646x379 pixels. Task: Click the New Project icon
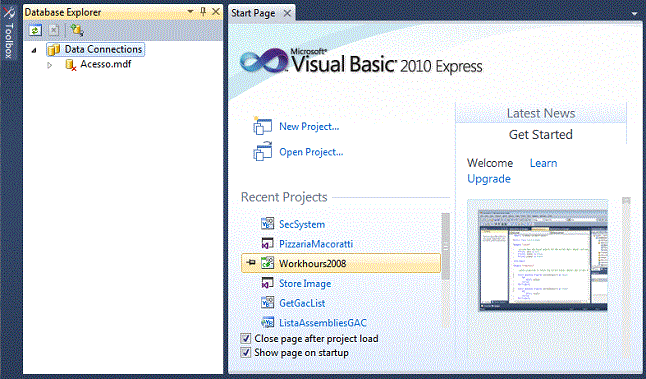(262, 126)
